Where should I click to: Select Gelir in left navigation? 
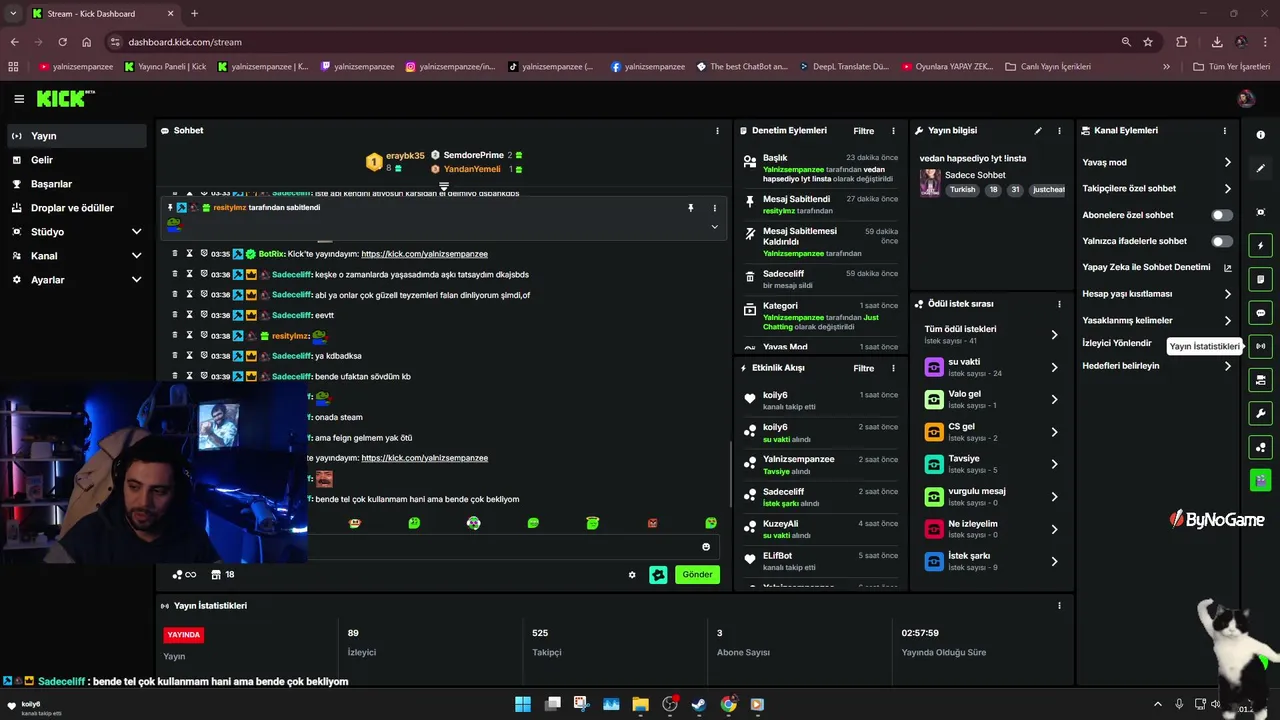(x=76, y=160)
